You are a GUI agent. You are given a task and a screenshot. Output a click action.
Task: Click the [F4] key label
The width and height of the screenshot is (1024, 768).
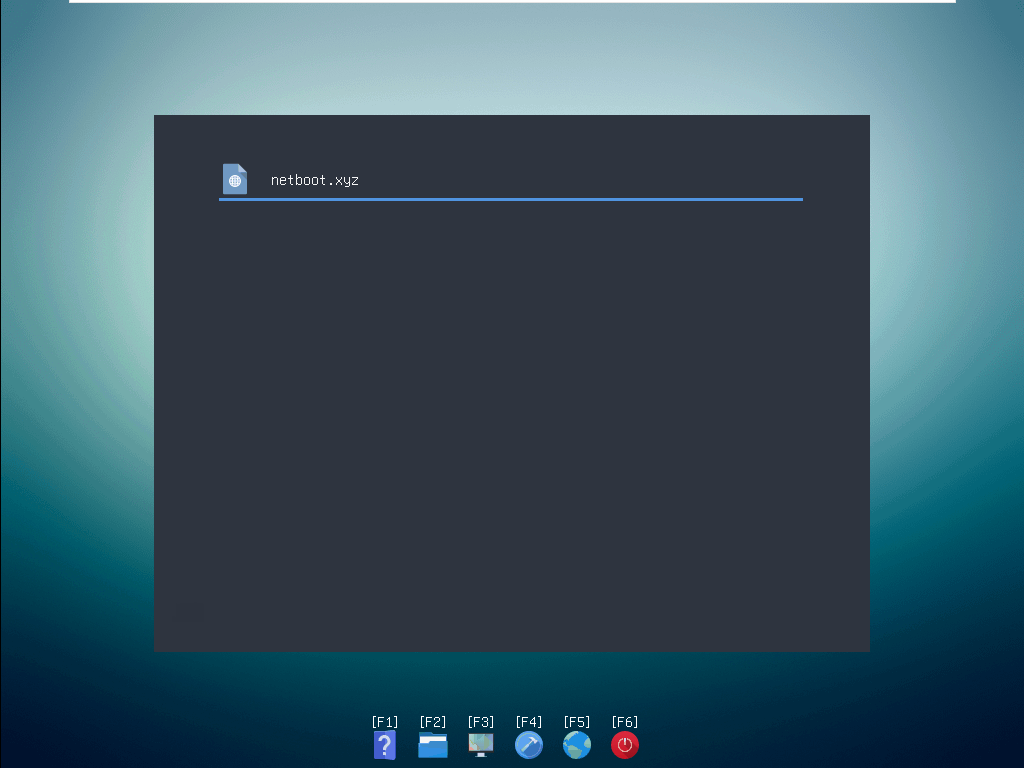point(529,722)
